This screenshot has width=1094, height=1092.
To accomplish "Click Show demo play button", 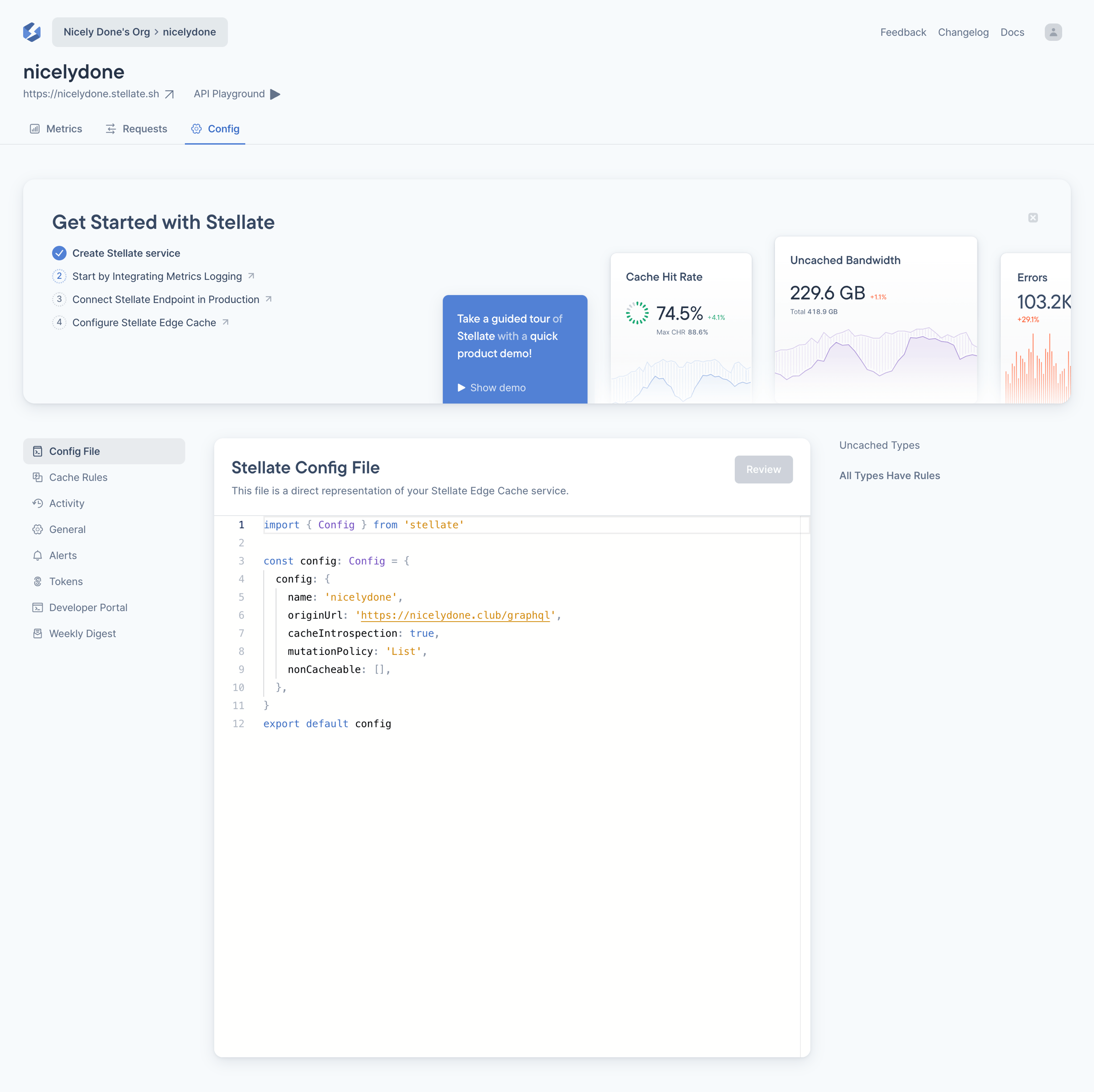I will point(491,388).
